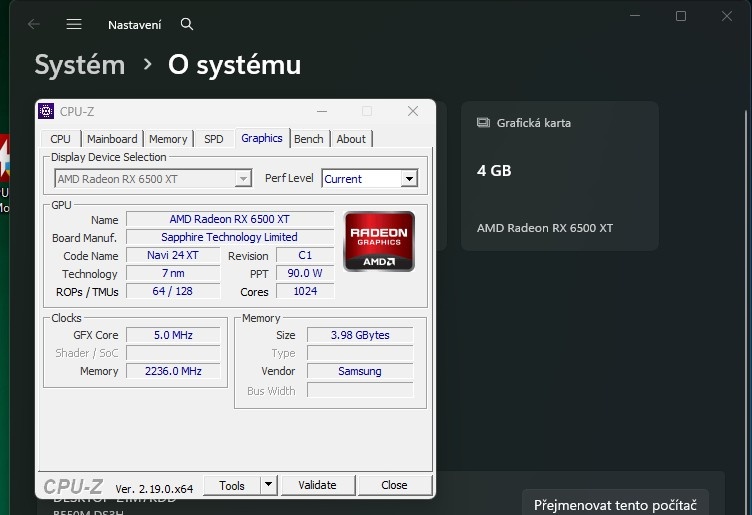Click the Navi 24 XT code name value

(x=173, y=255)
